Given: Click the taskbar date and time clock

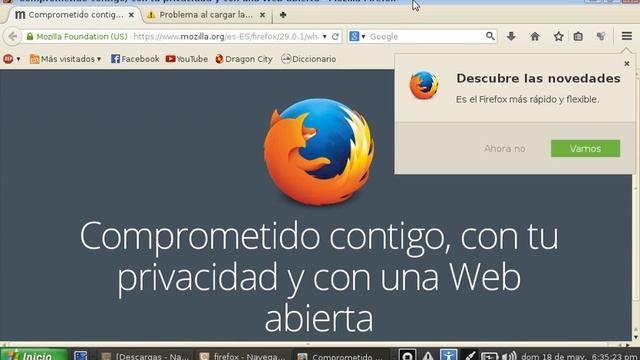Looking at the screenshot, I should point(580,356).
